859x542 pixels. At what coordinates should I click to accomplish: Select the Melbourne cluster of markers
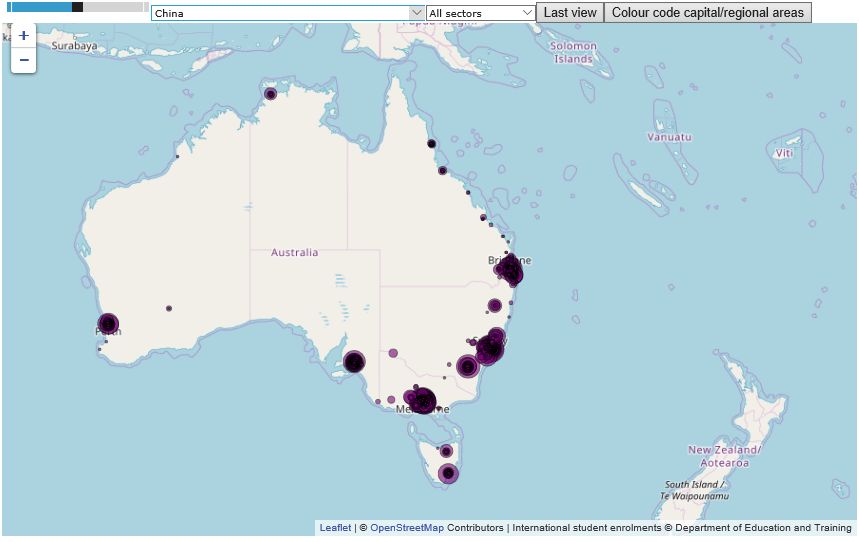(x=422, y=400)
